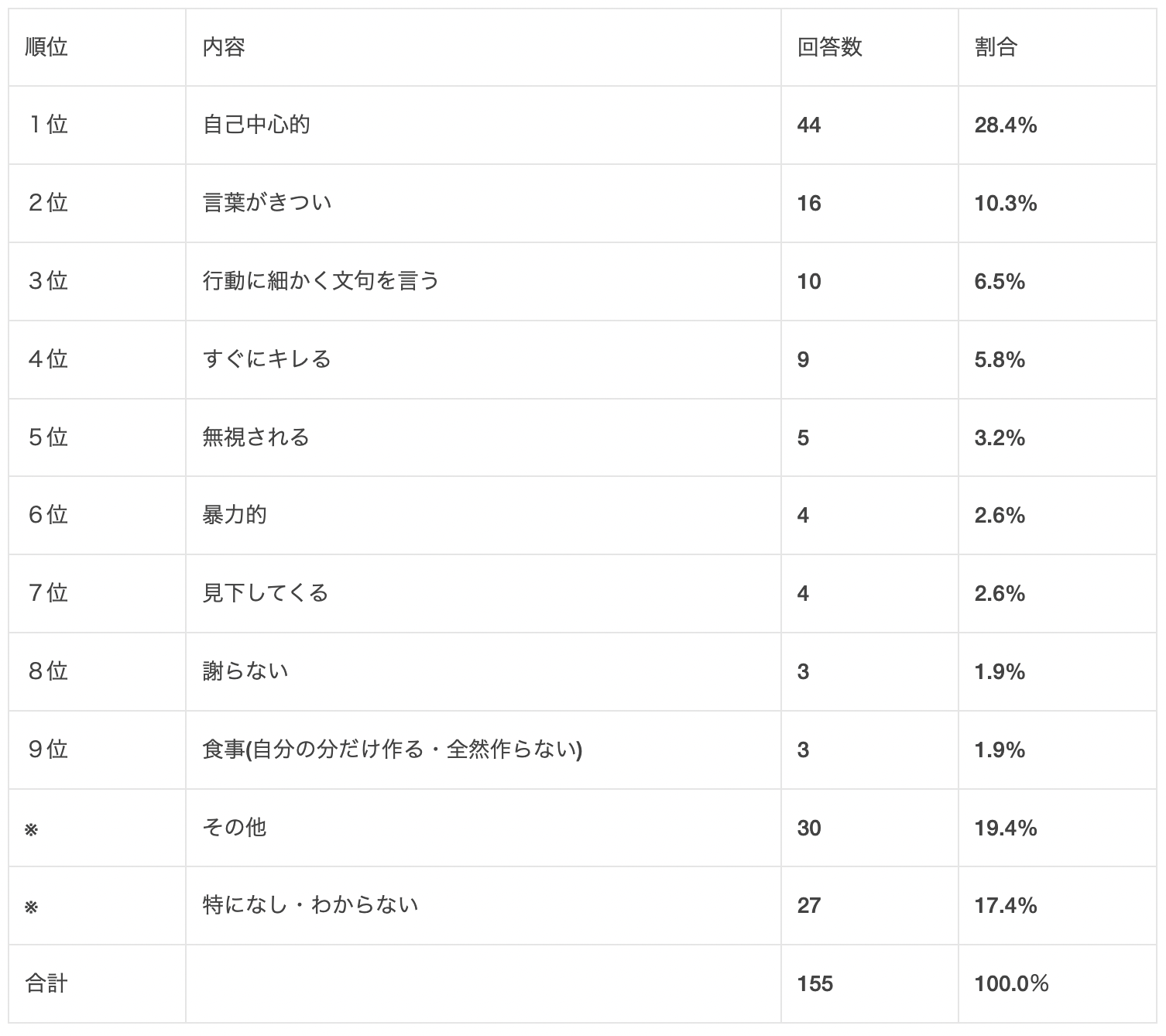Select the 行動に細かく文句を言う cell
Viewport: 1166px width, 1036px height.
(321, 281)
